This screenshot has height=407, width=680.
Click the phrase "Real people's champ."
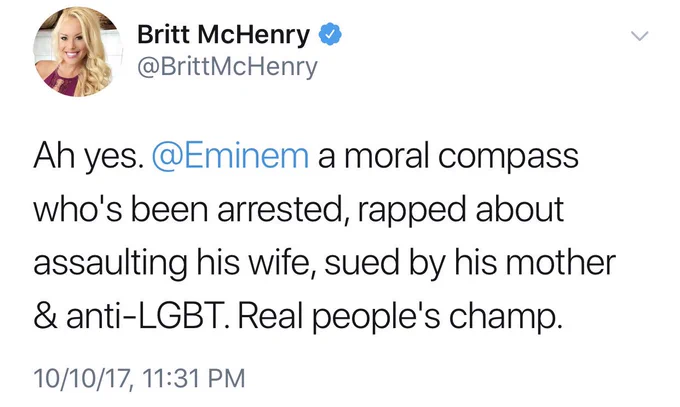(x=400, y=318)
